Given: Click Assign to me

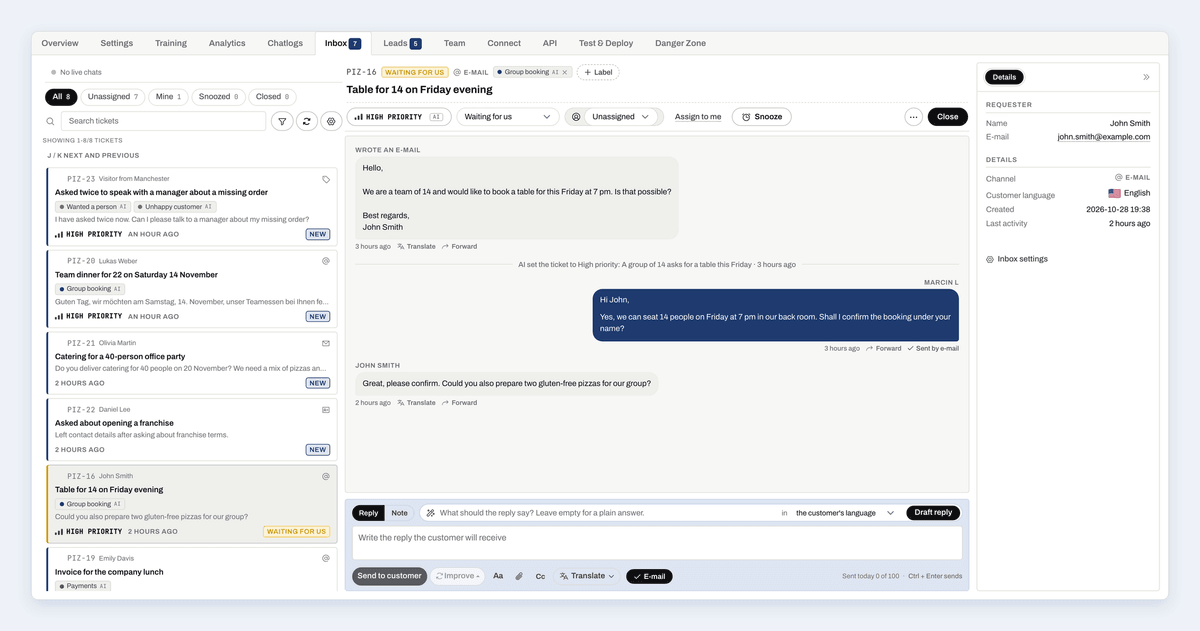Looking at the screenshot, I should point(698,117).
